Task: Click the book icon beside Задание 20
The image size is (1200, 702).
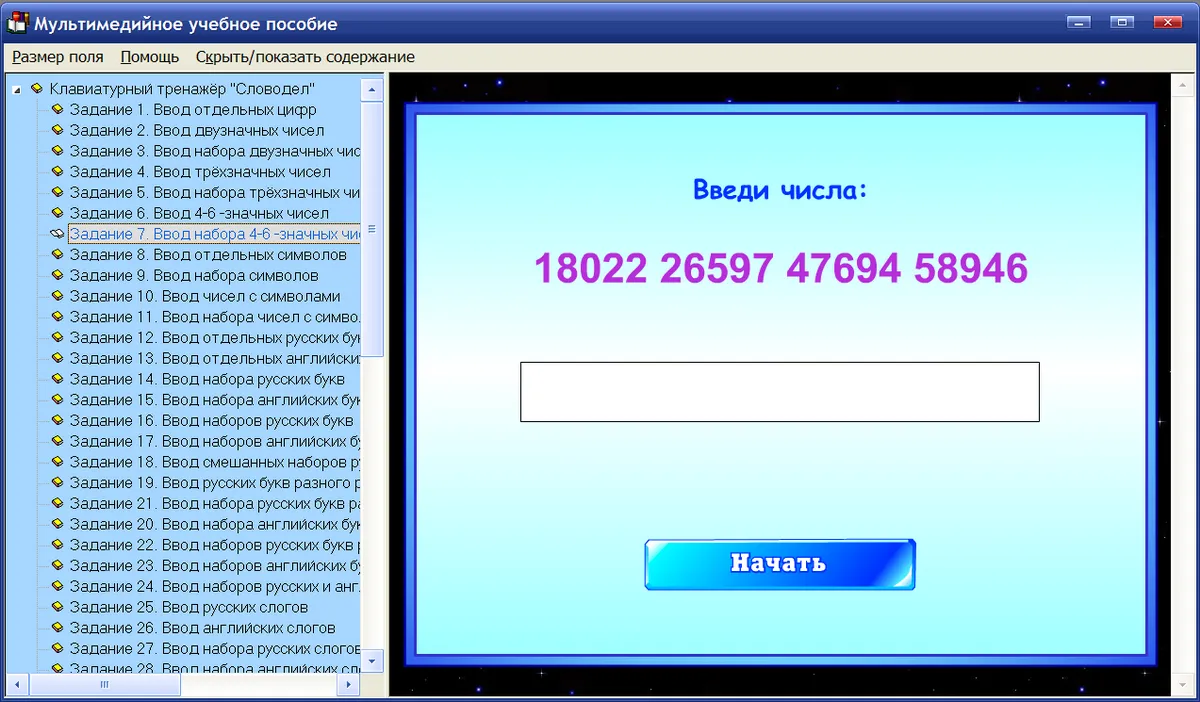Action: click(57, 524)
